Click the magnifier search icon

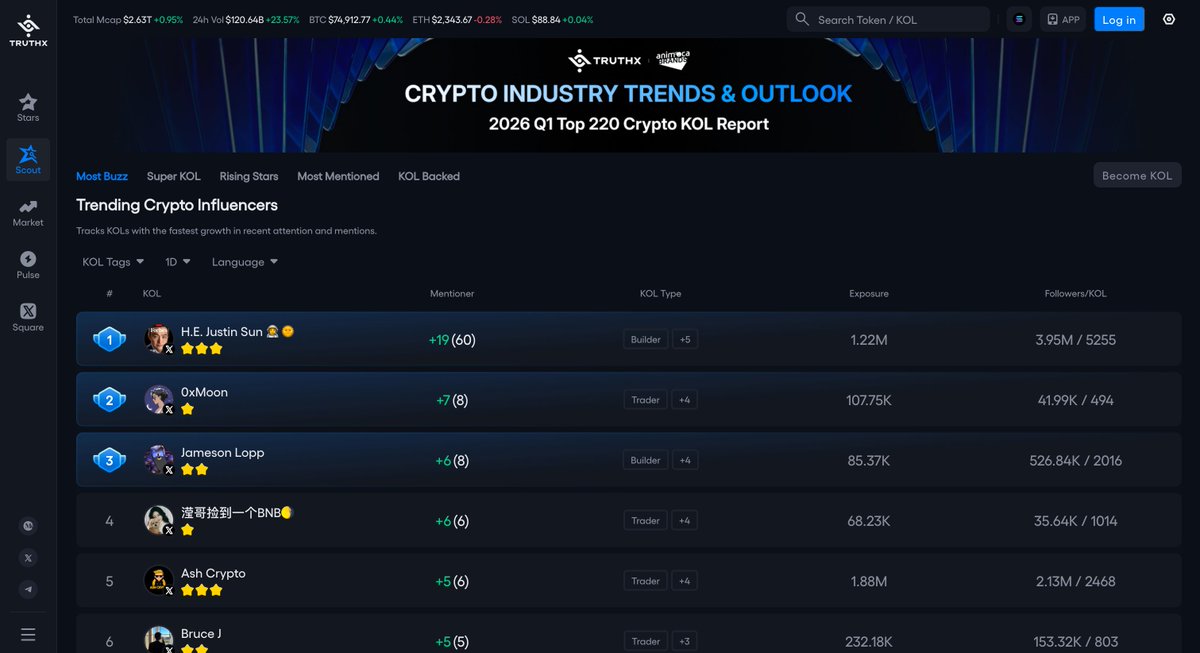(802, 19)
